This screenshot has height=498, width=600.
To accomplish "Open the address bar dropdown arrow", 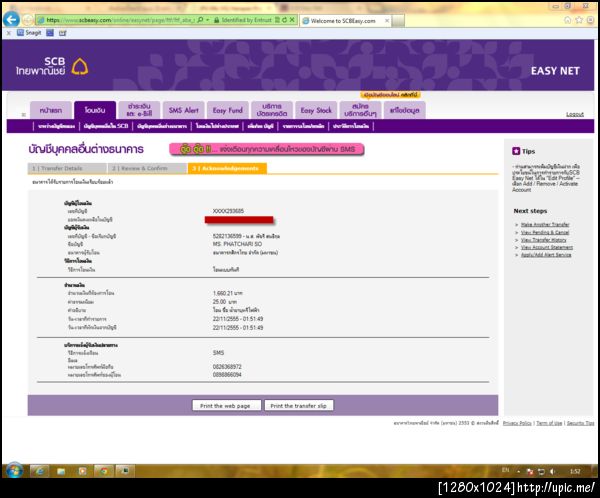I will pos(207,20).
